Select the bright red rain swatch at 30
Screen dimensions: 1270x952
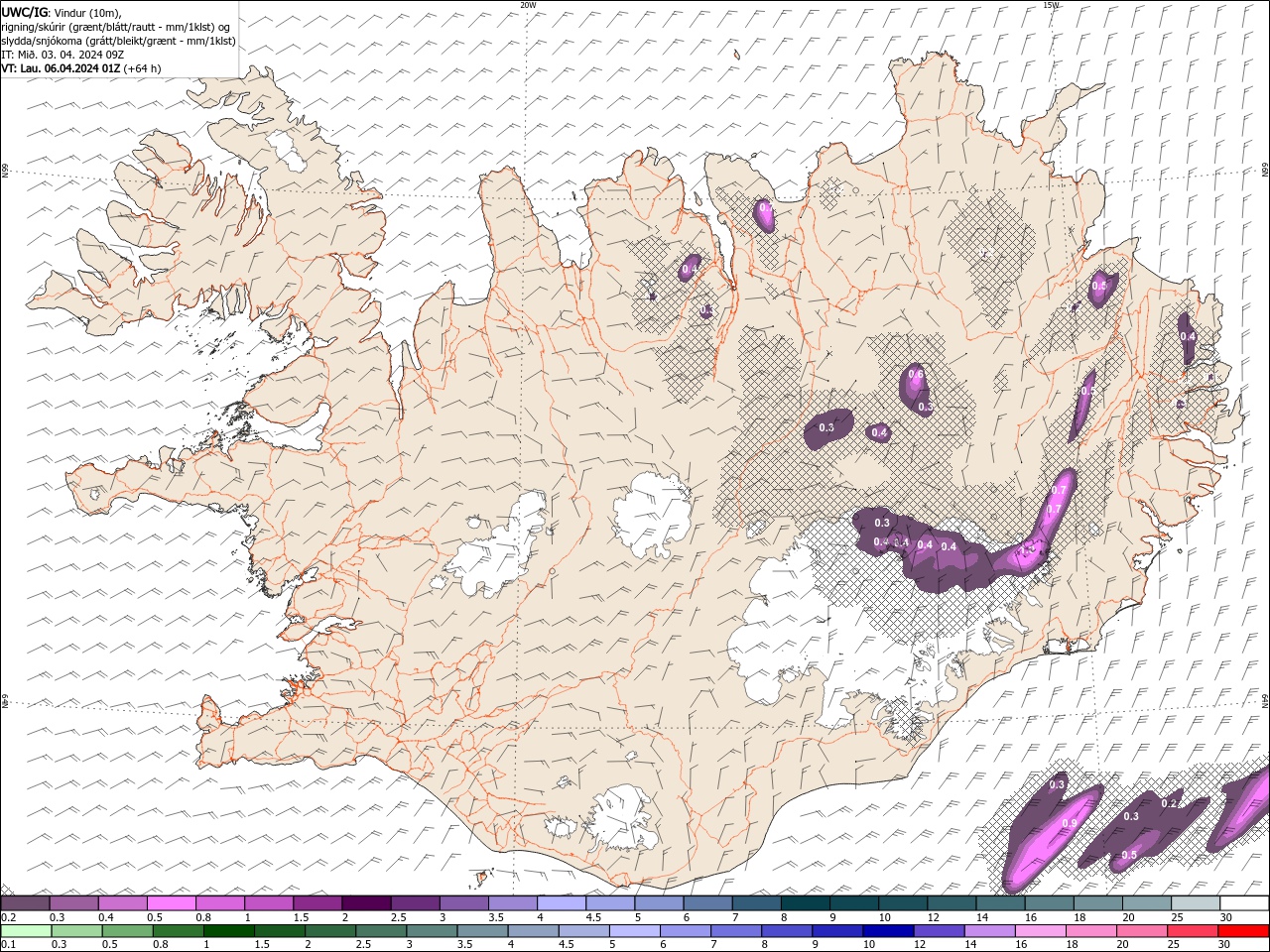(x=1244, y=931)
